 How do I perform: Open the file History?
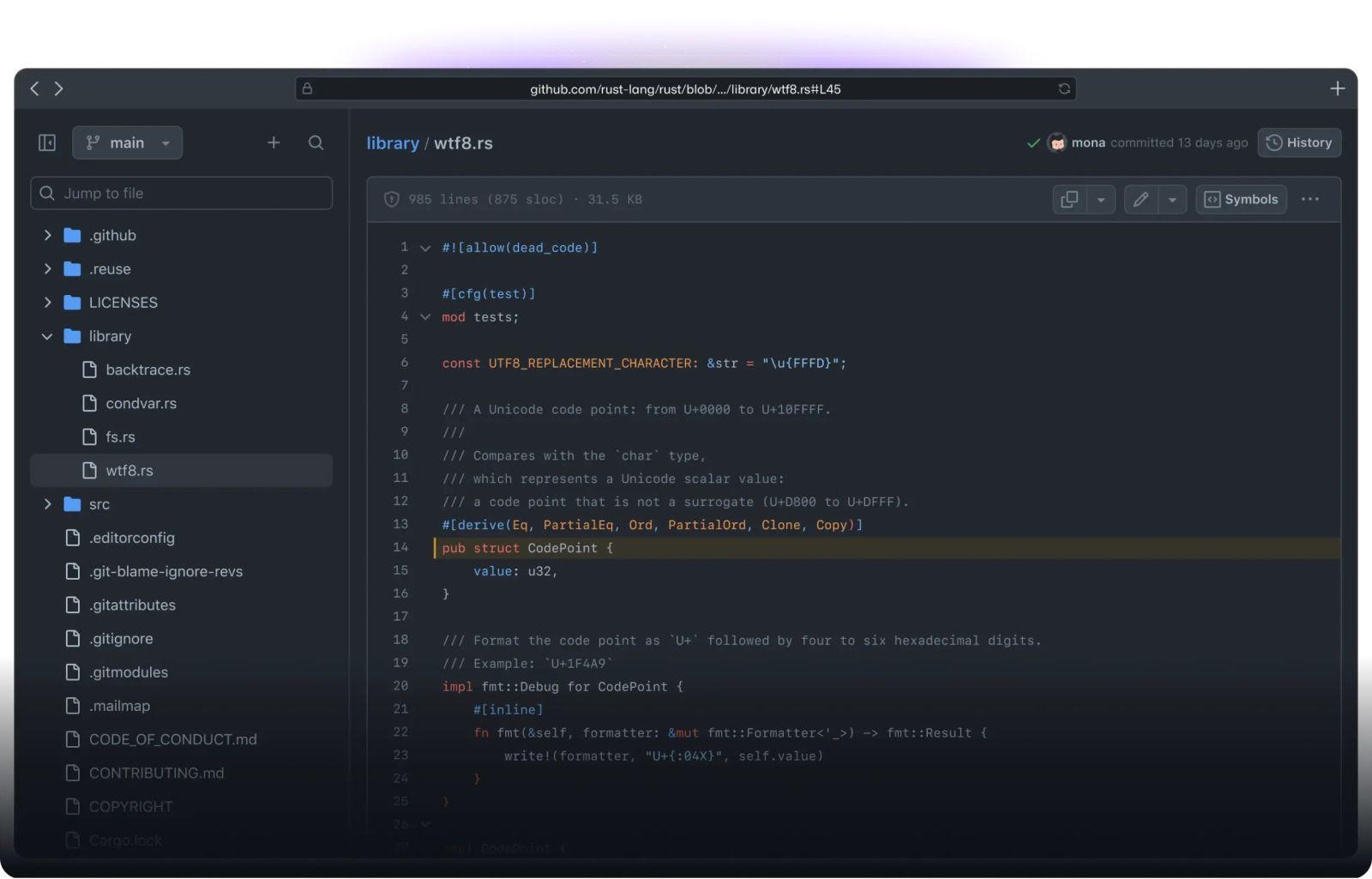point(1299,142)
